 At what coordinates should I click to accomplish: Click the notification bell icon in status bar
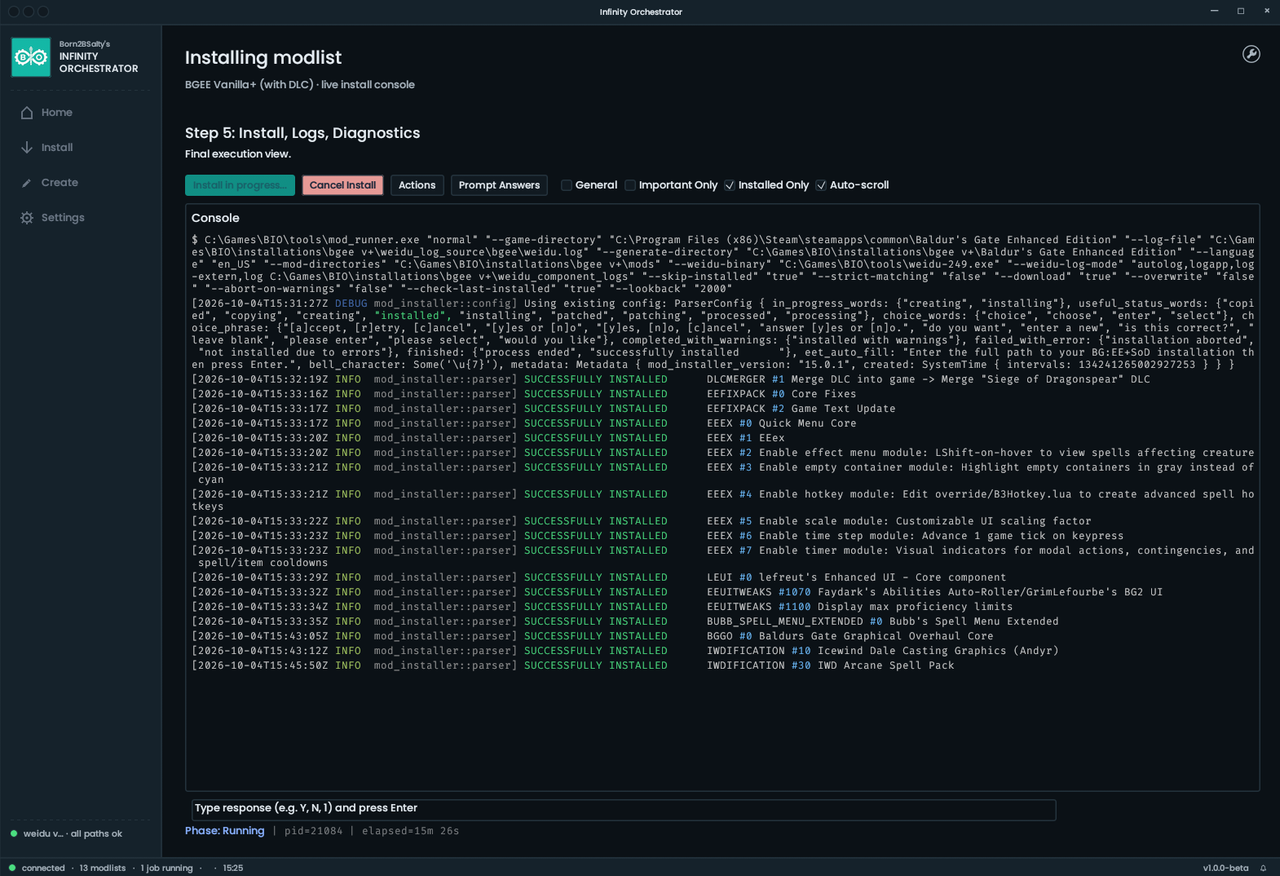(x=1263, y=868)
